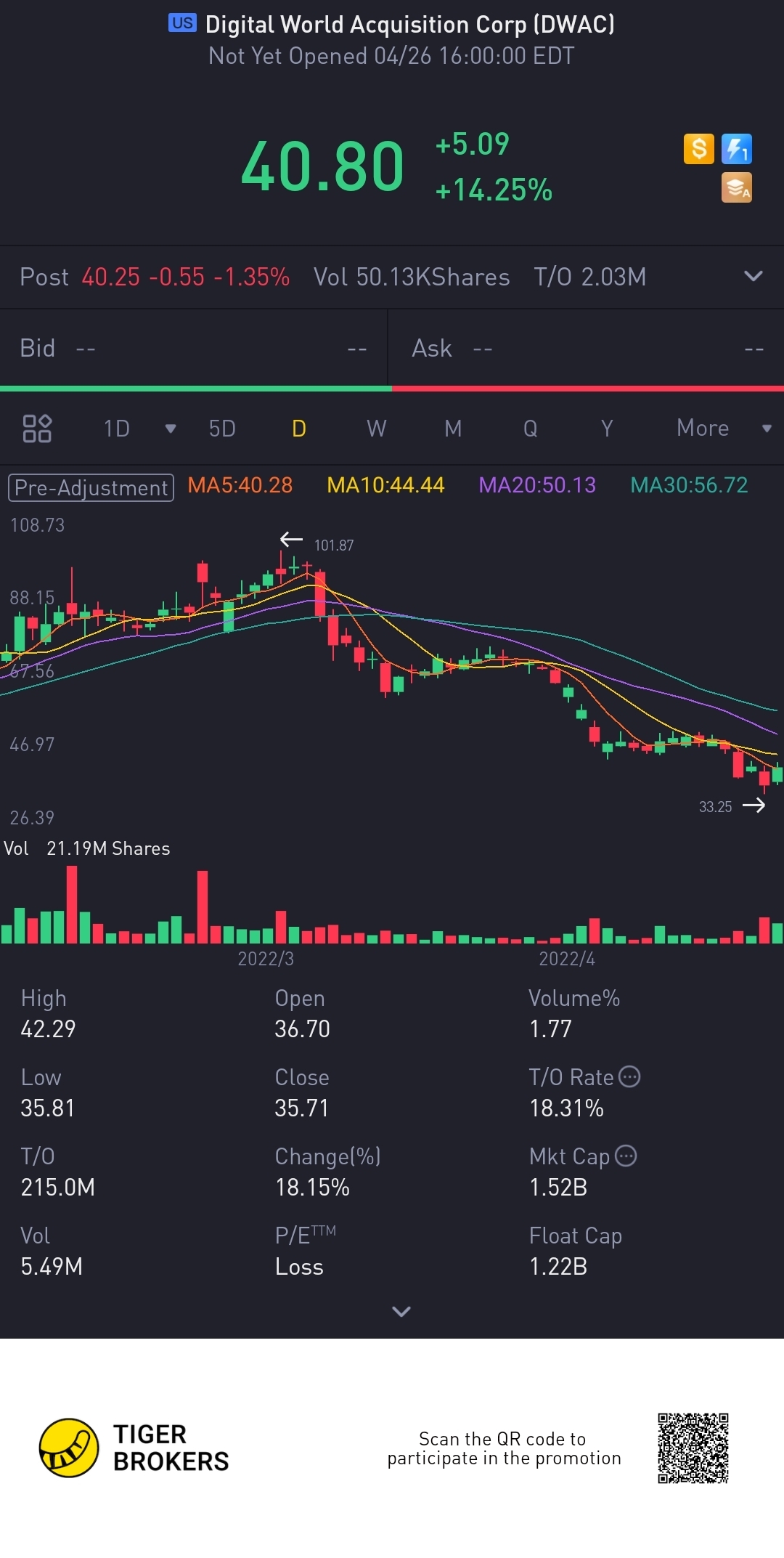
Task: Select the yearly Y chart tab
Action: [x=607, y=429]
